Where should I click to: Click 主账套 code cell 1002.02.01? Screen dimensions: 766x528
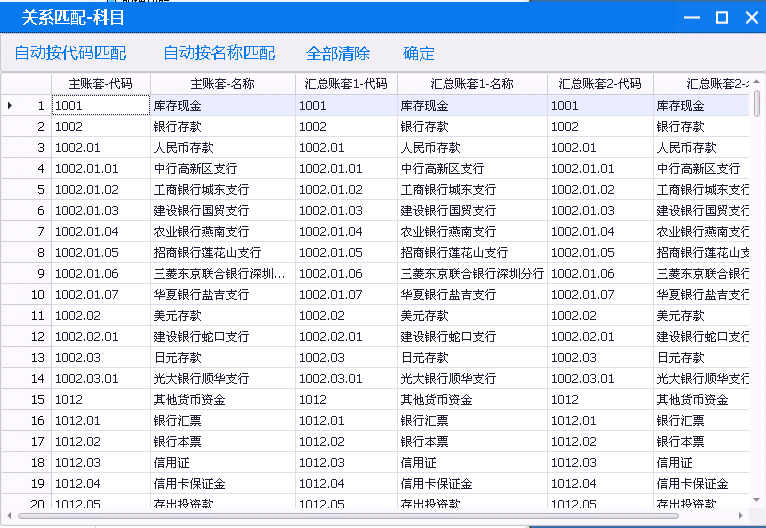point(101,337)
